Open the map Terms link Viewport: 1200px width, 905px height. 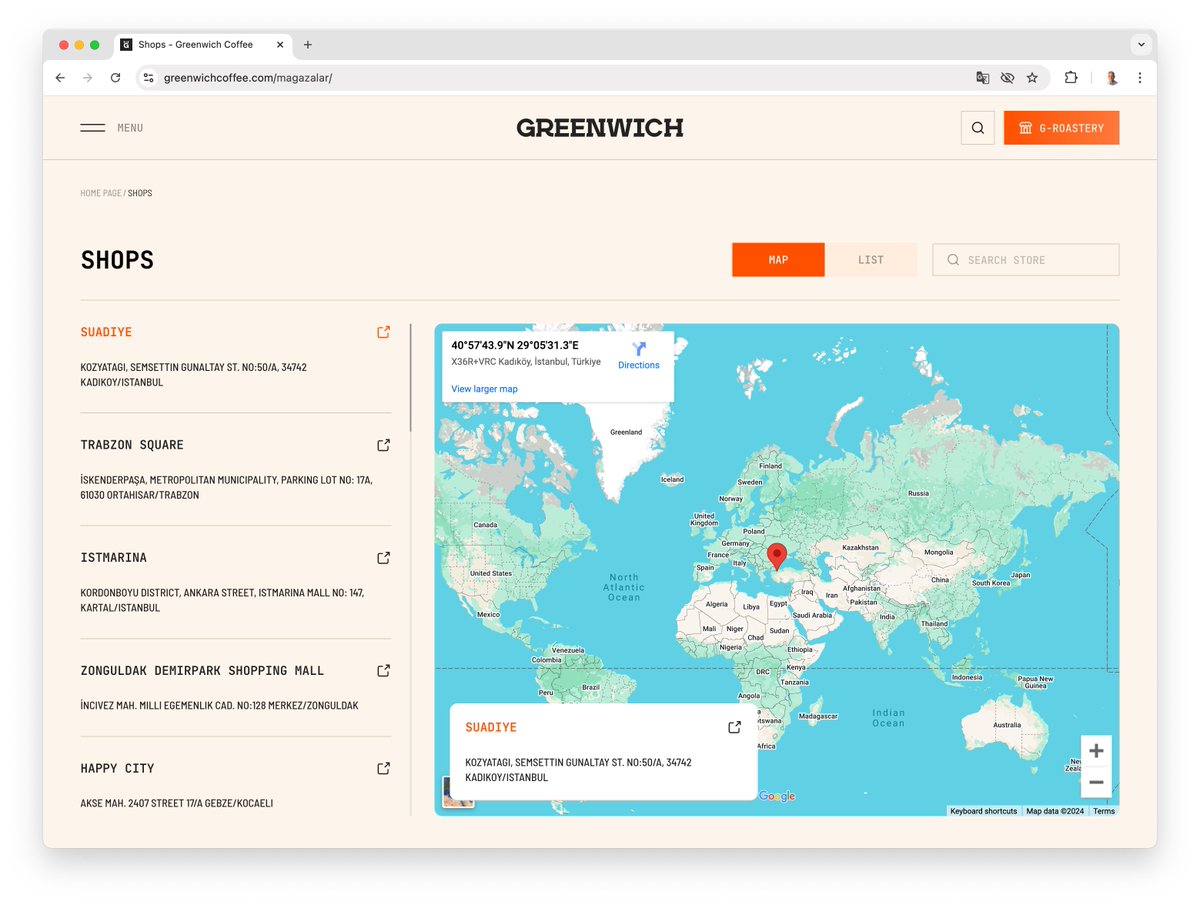(1104, 811)
